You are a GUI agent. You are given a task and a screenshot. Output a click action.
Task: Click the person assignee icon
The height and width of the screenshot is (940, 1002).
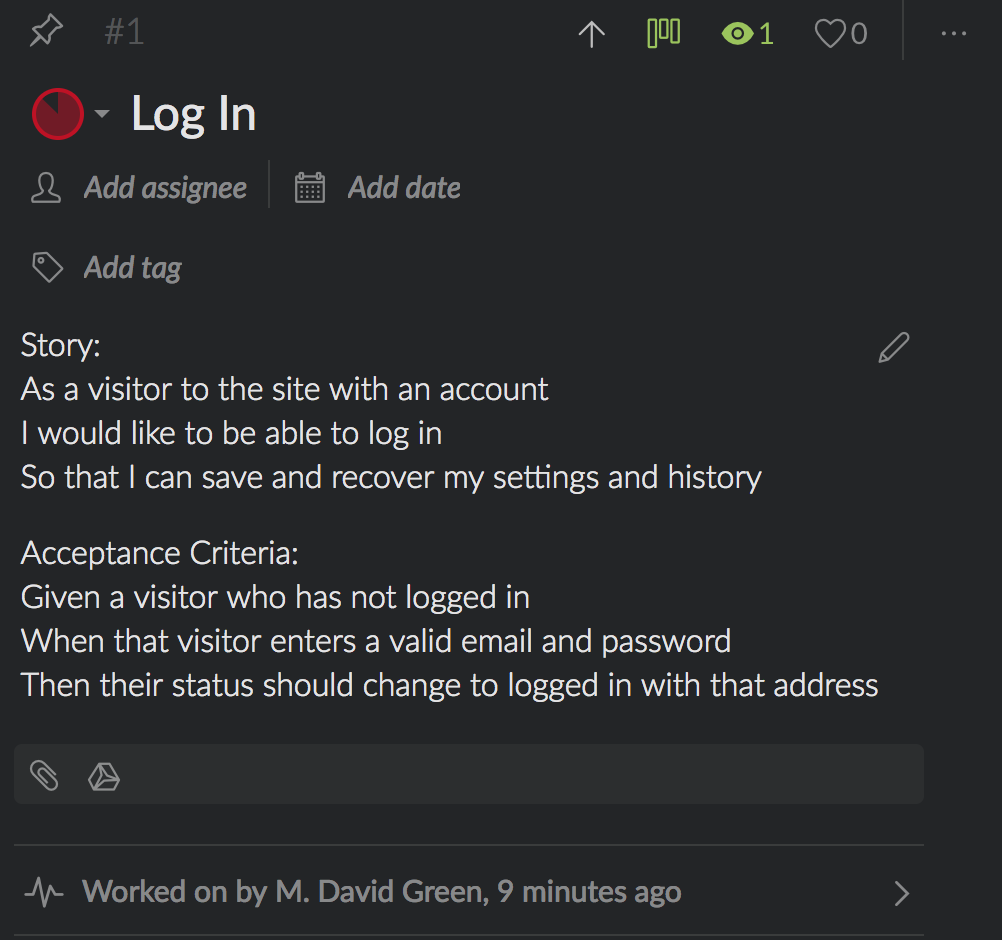[46, 188]
